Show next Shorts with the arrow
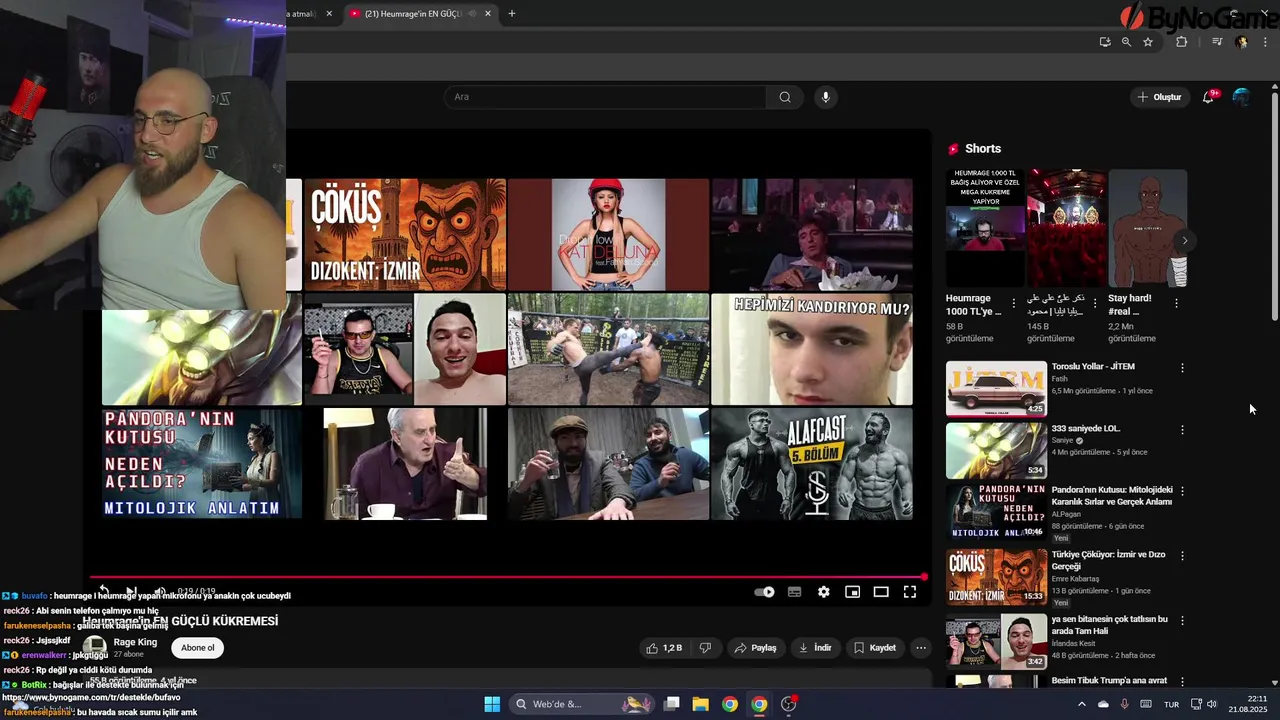The image size is (1280, 720). [x=1185, y=241]
